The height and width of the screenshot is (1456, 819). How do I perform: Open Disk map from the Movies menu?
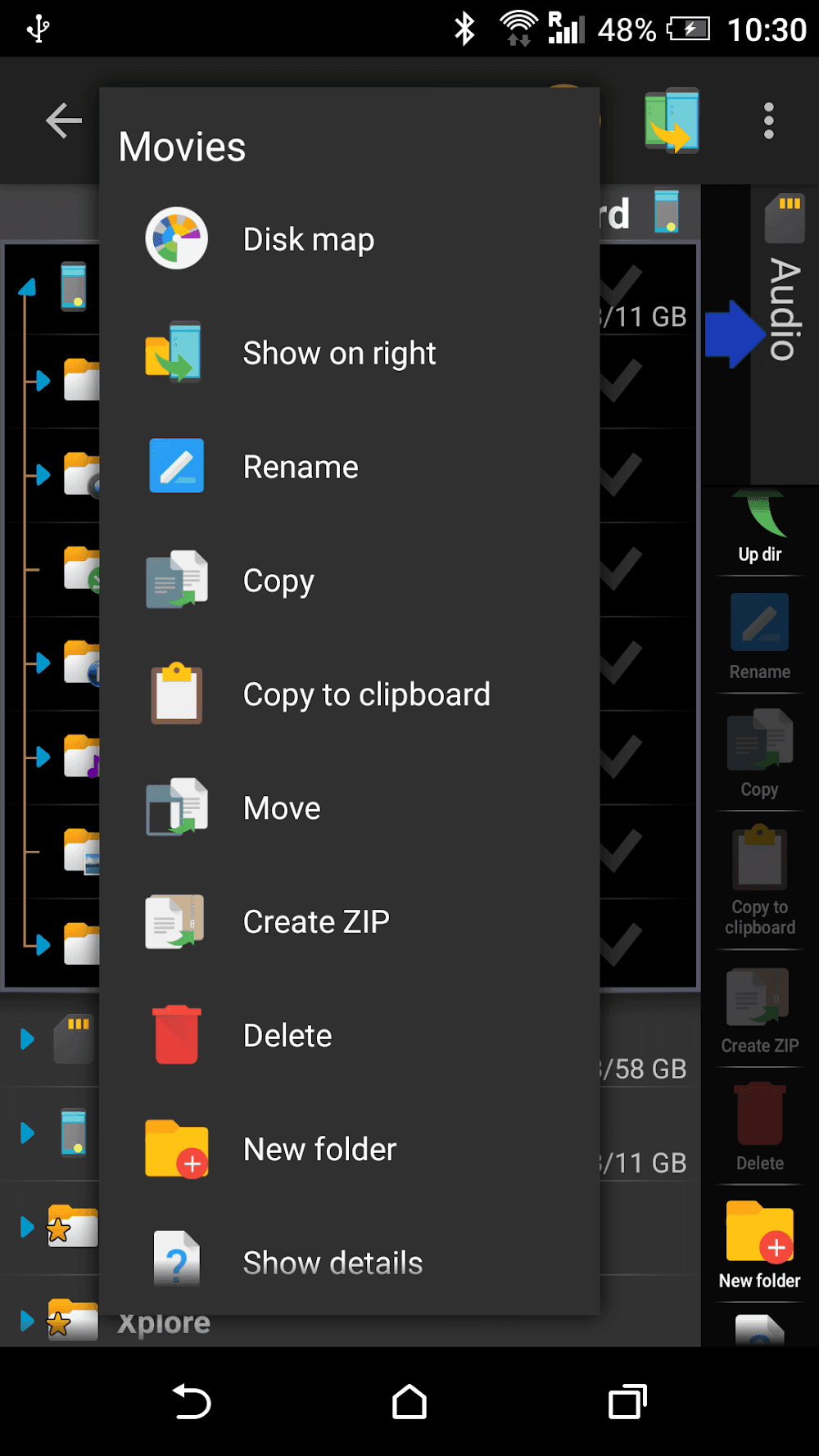click(x=308, y=239)
